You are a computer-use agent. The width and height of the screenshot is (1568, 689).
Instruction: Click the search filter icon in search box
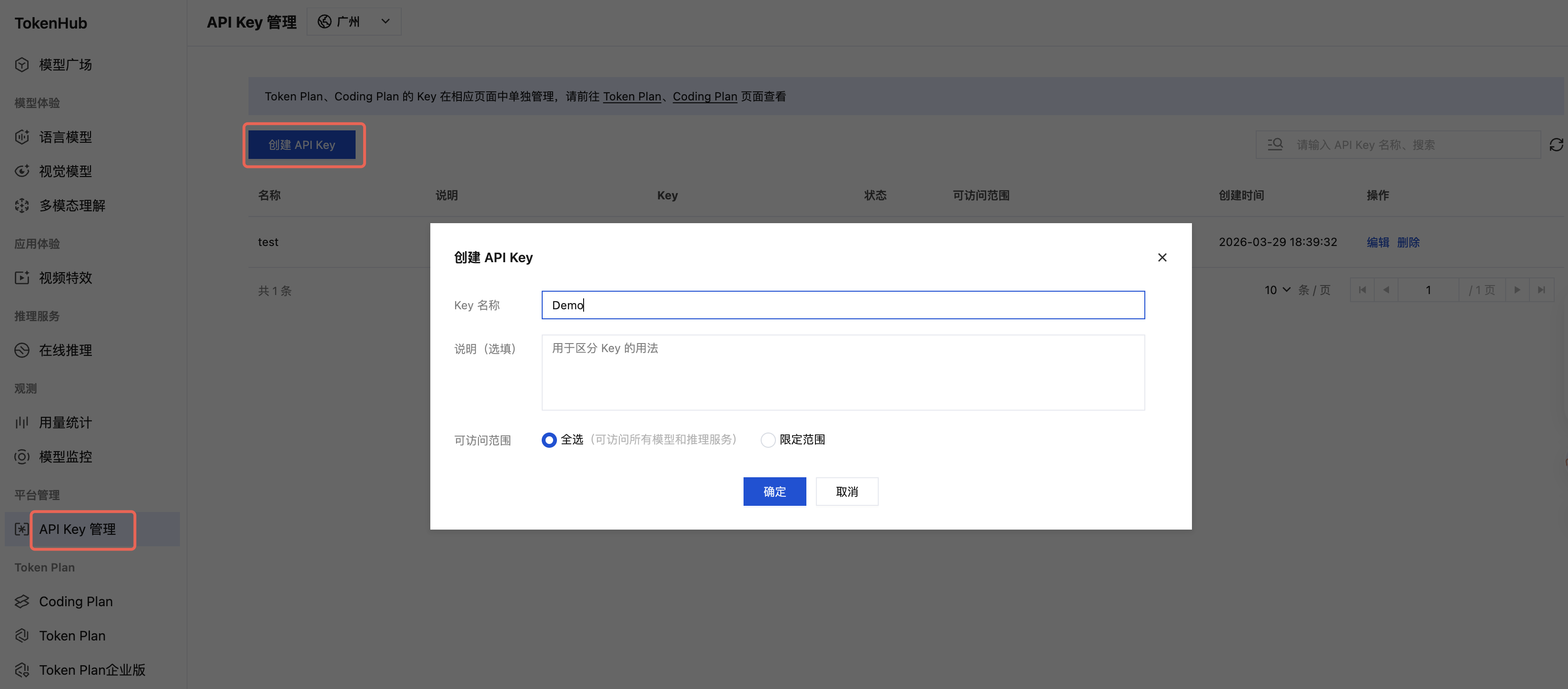click(x=1275, y=144)
